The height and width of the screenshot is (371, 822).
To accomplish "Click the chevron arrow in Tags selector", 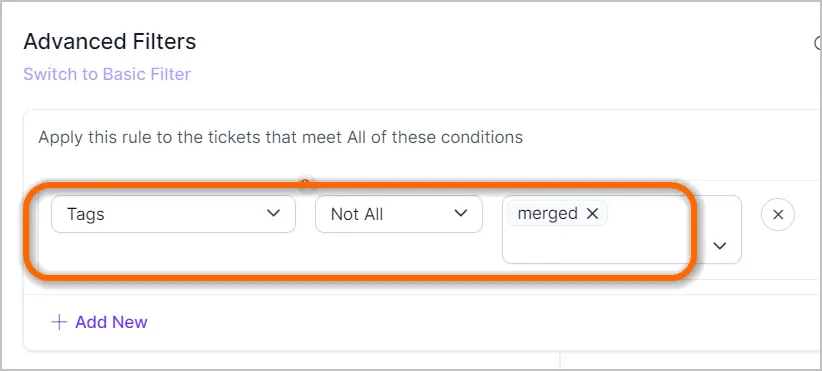I will 273,213.
